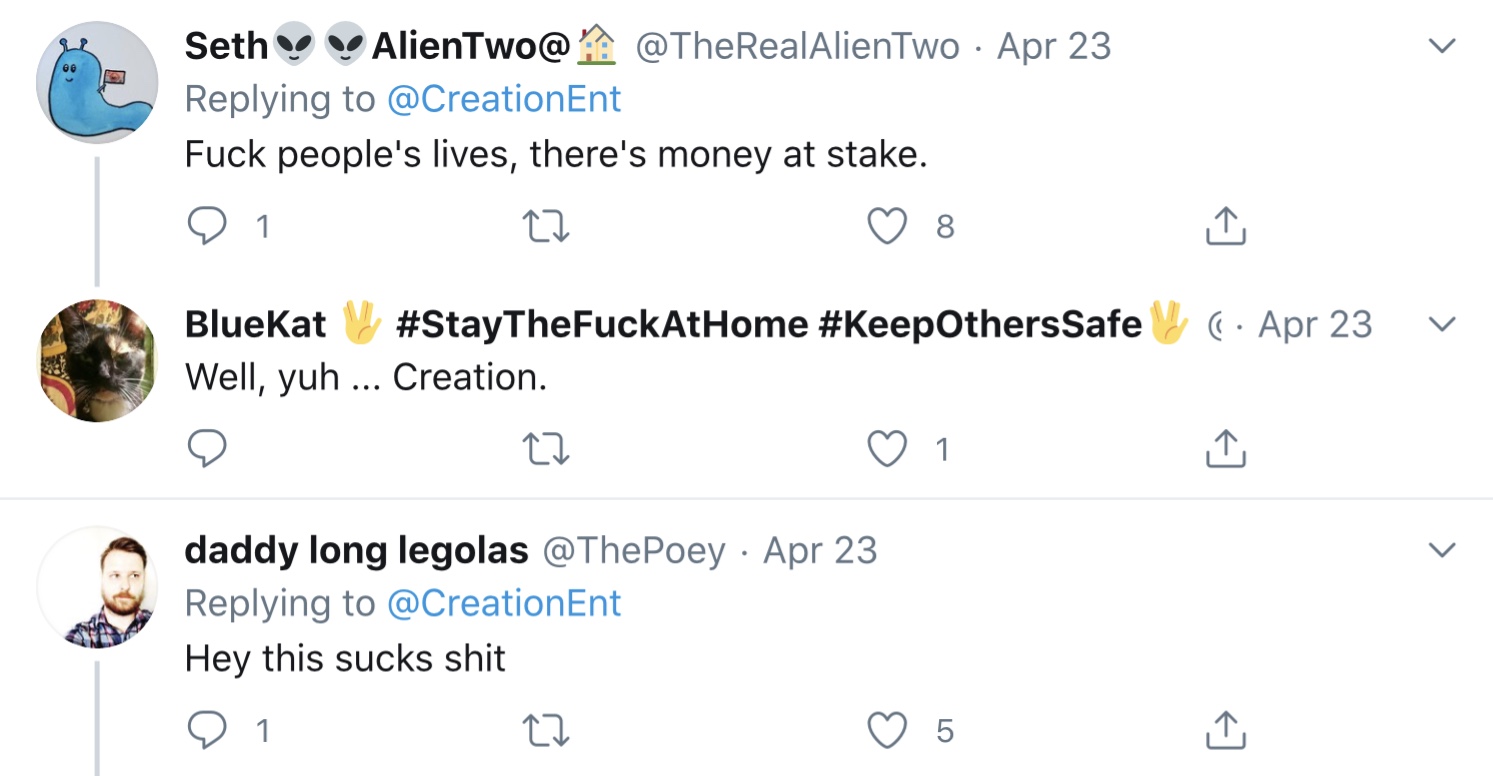The width and height of the screenshot is (1493, 776).
Task: Retweet Seth AlienTwo's tweet
Action: (547, 228)
